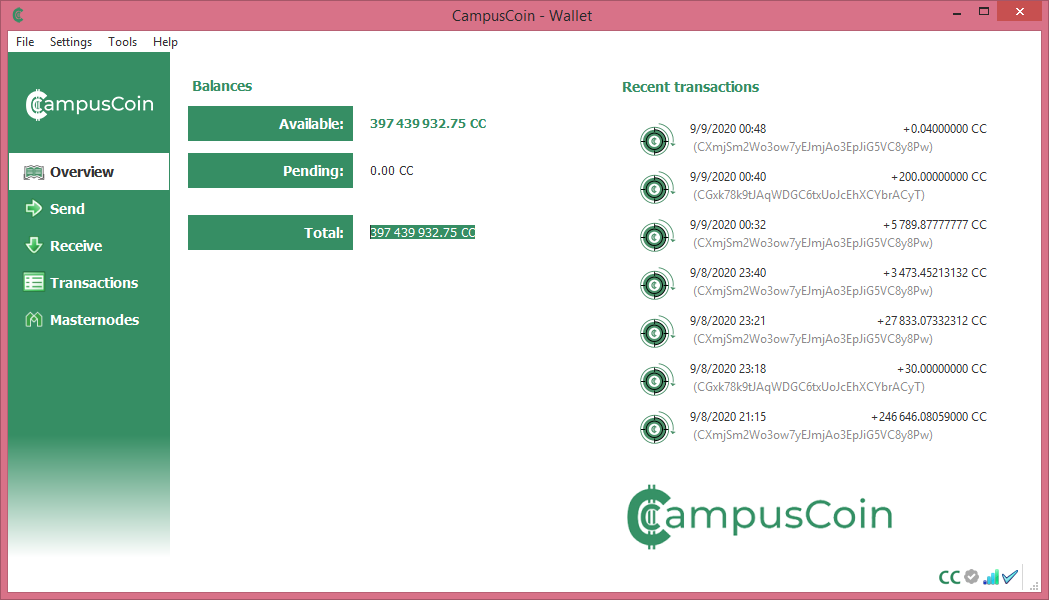Click the CampusCoin title bar app icon
The height and width of the screenshot is (600, 1049).
pyautogui.click(x=18, y=15)
